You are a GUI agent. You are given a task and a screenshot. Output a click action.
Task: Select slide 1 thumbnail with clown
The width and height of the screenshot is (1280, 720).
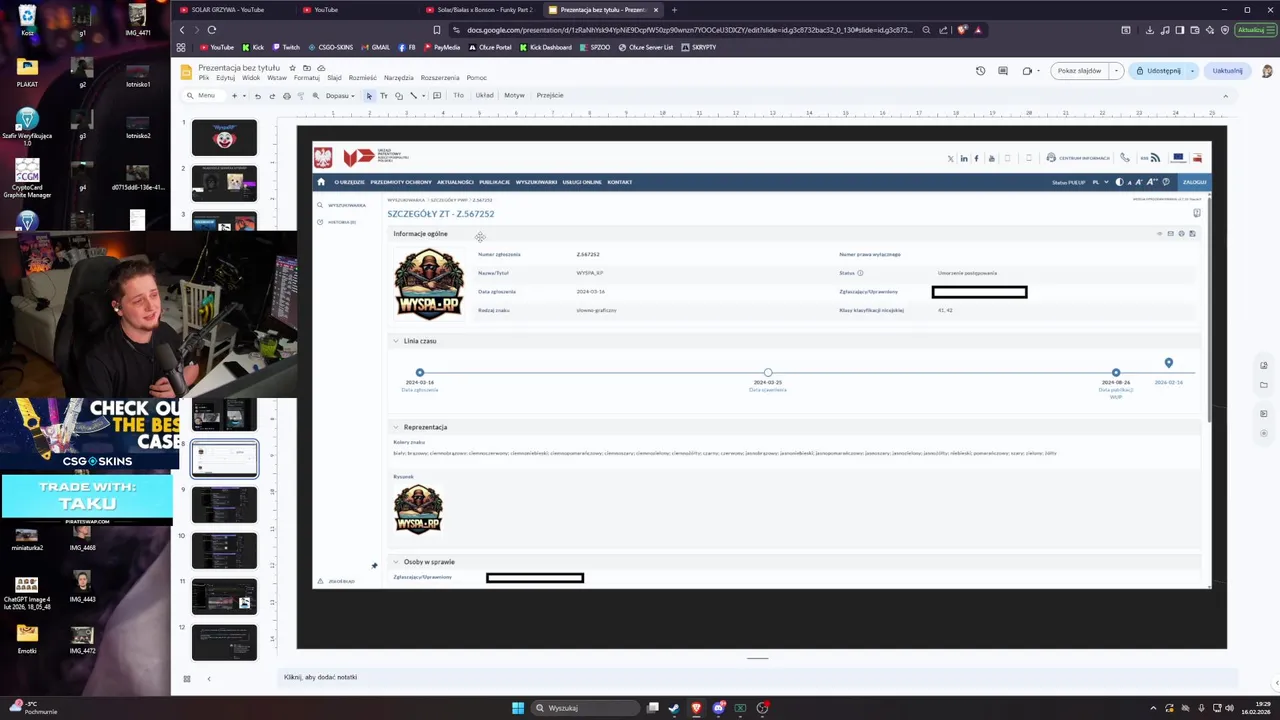tap(224, 138)
